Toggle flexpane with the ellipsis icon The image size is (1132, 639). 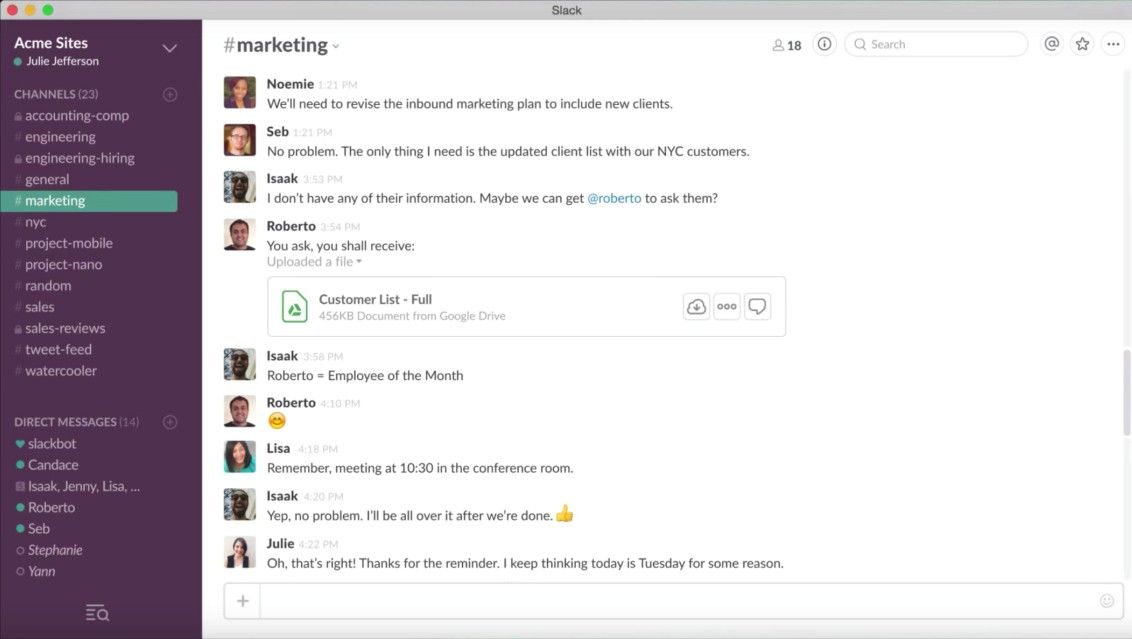[1113, 43]
